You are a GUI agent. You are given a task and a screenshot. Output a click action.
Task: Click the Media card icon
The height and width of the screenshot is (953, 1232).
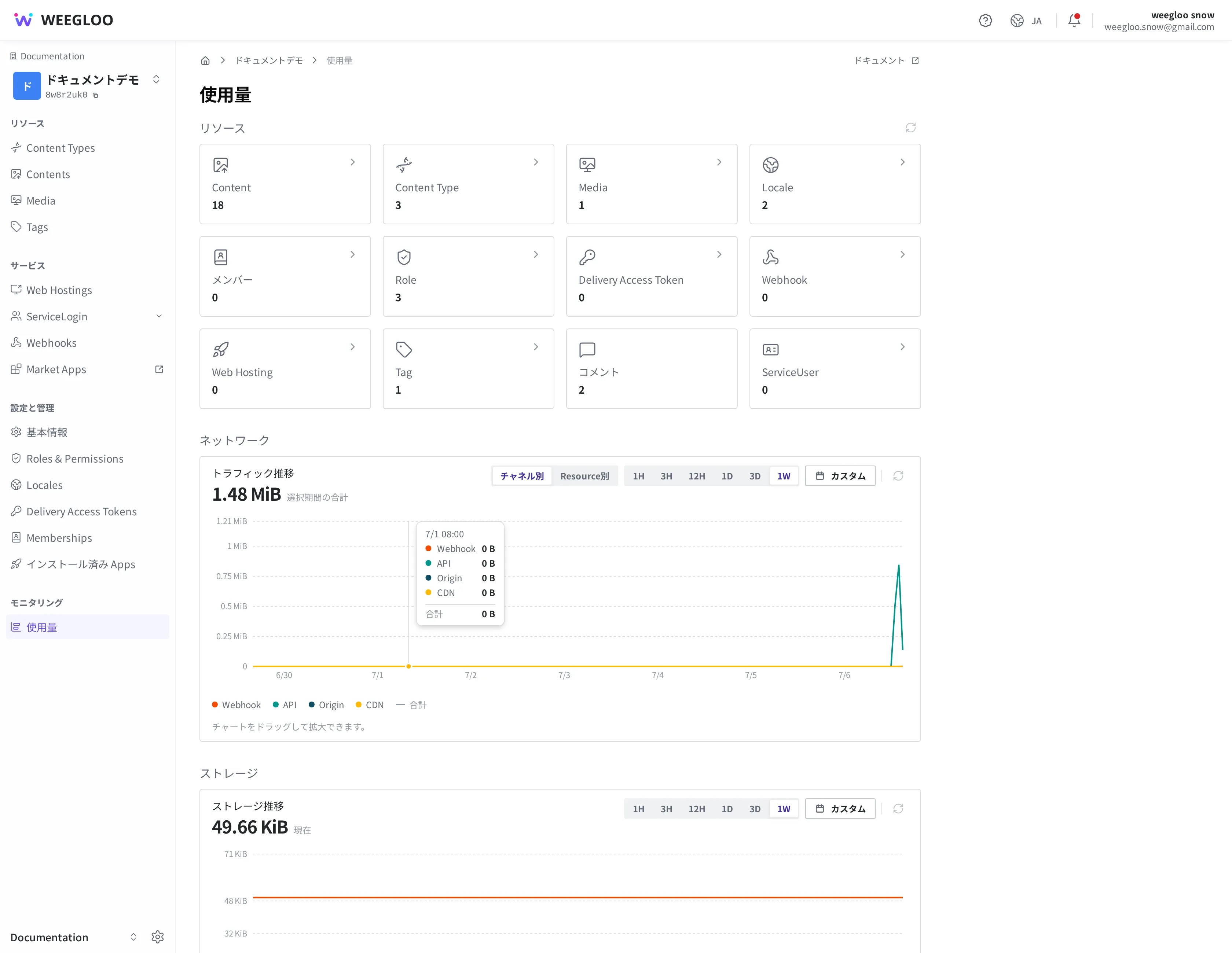tap(587, 165)
